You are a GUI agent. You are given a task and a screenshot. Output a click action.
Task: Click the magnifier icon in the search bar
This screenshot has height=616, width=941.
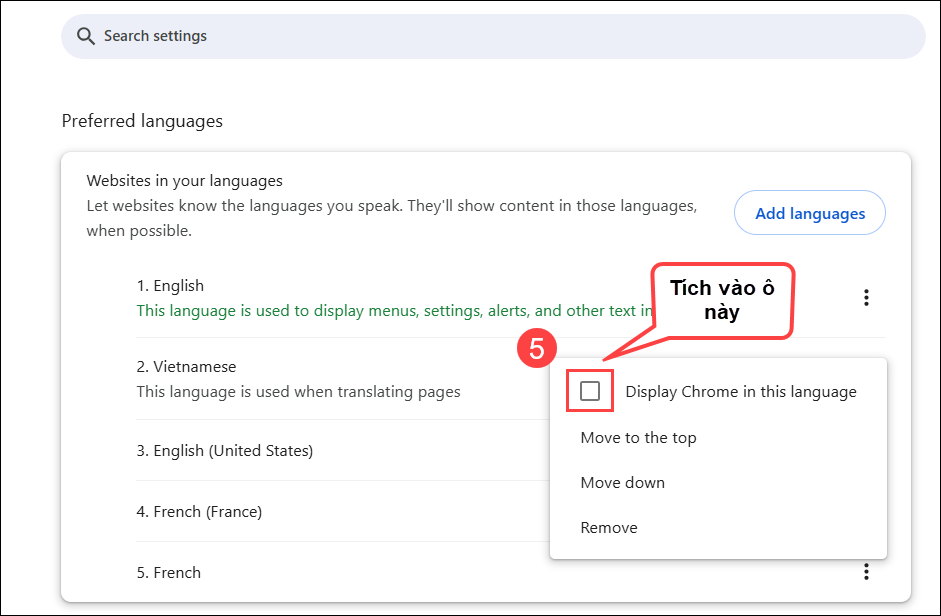(85, 37)
